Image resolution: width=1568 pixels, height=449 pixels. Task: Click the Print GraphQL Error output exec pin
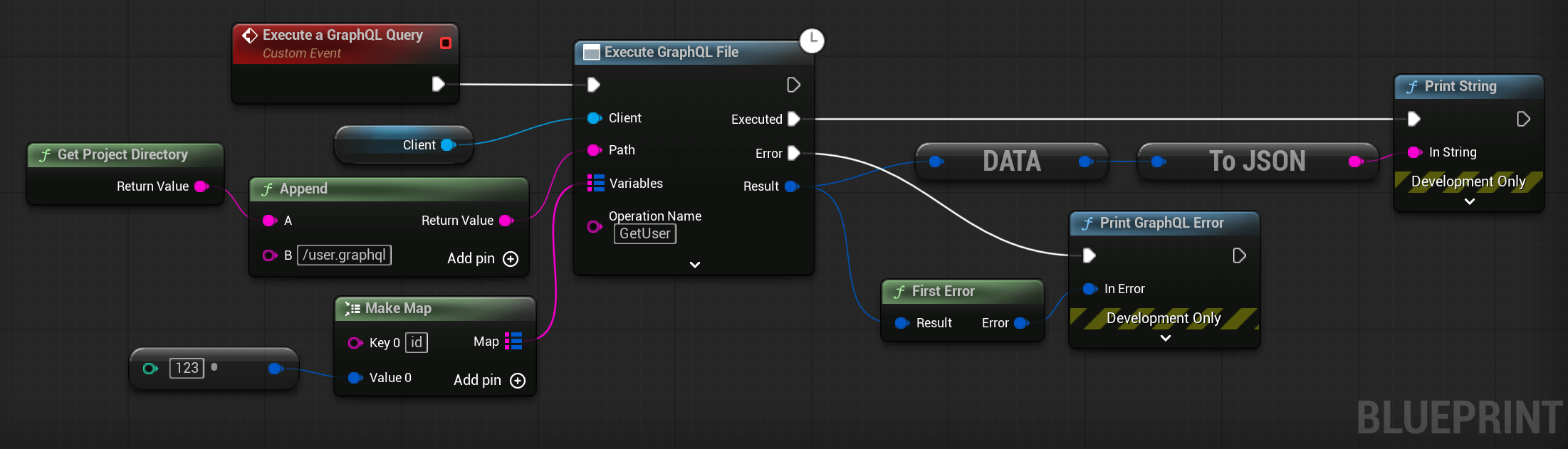click(1239, 255)
